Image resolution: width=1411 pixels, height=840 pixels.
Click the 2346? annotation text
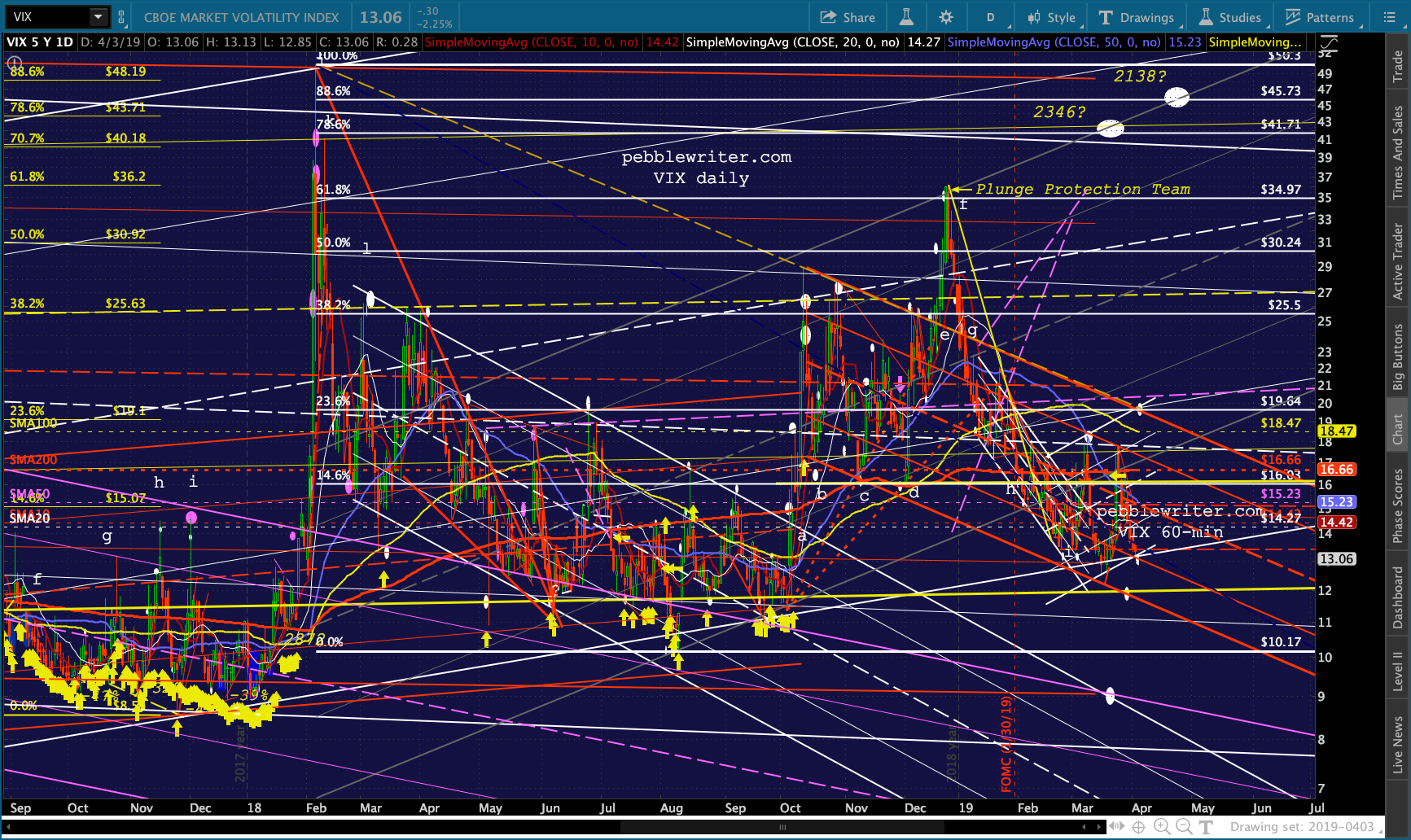pyautogui.click(x=1059, y=112)
